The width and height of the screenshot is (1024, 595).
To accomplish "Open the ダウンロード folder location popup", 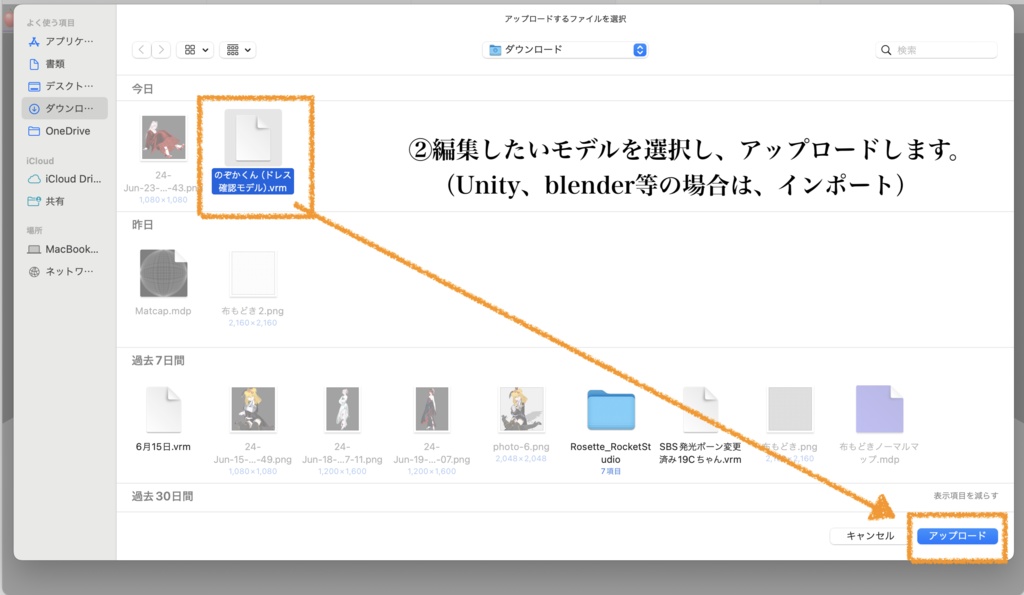I will pos(566,50).
